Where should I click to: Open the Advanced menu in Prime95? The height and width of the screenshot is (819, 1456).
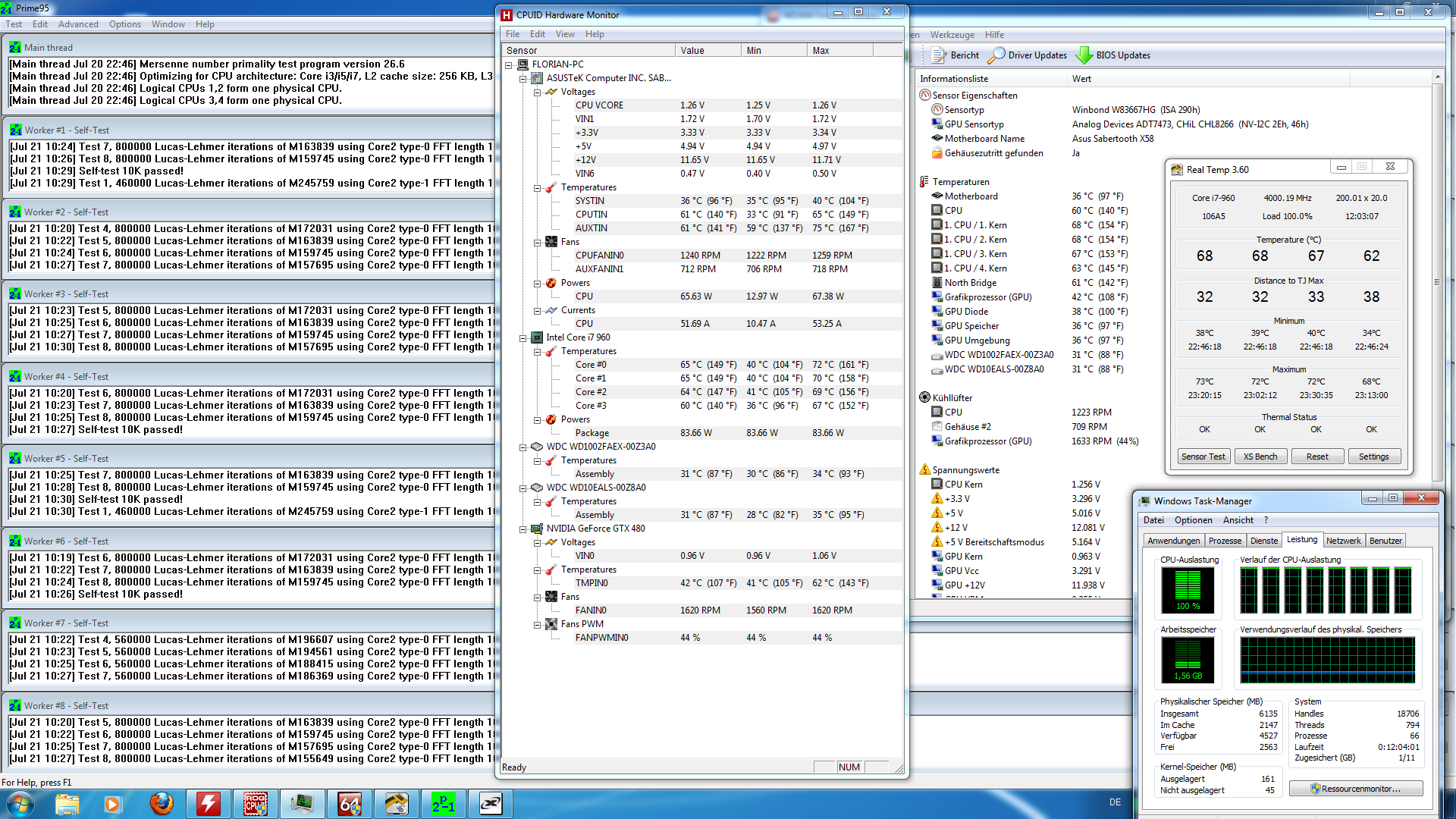click(78, 24)
